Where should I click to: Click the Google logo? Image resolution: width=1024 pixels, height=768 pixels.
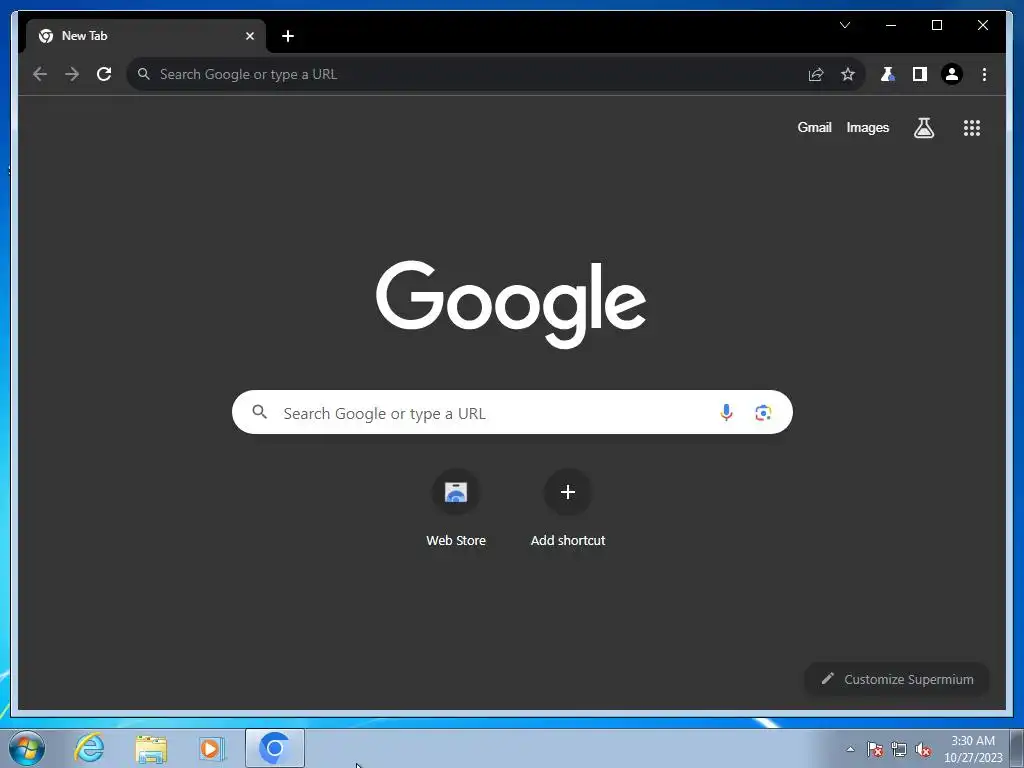tap(511, 304)
